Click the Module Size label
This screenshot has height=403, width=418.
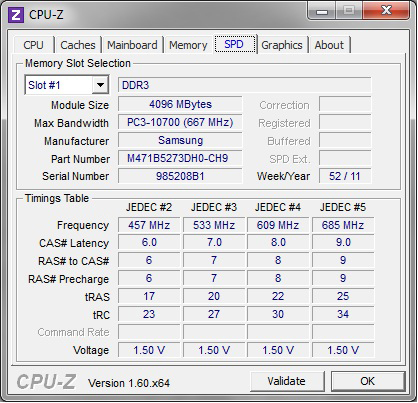tap(80, 105)
